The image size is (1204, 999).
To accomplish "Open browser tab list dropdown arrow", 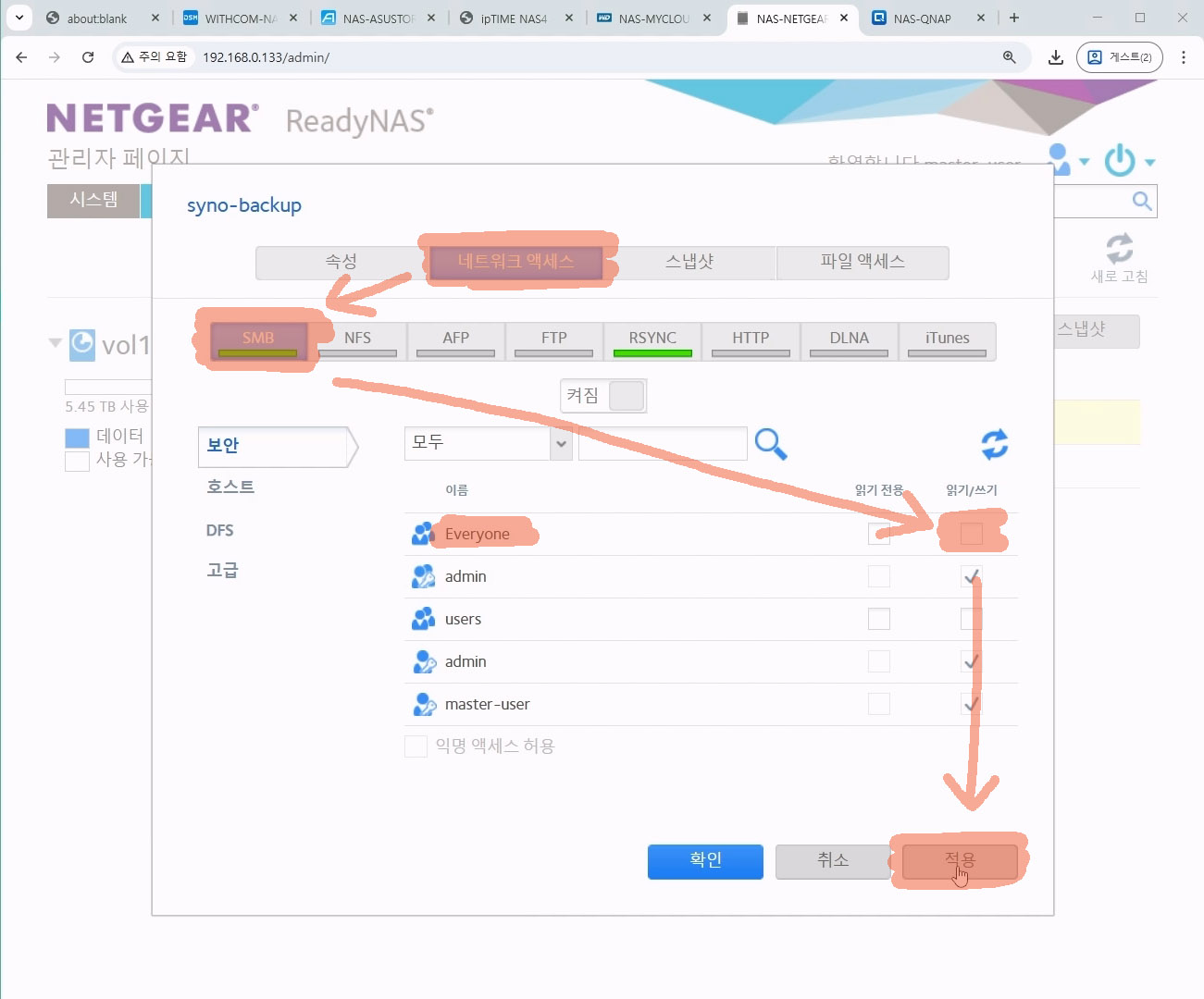I will click(19, 18).
